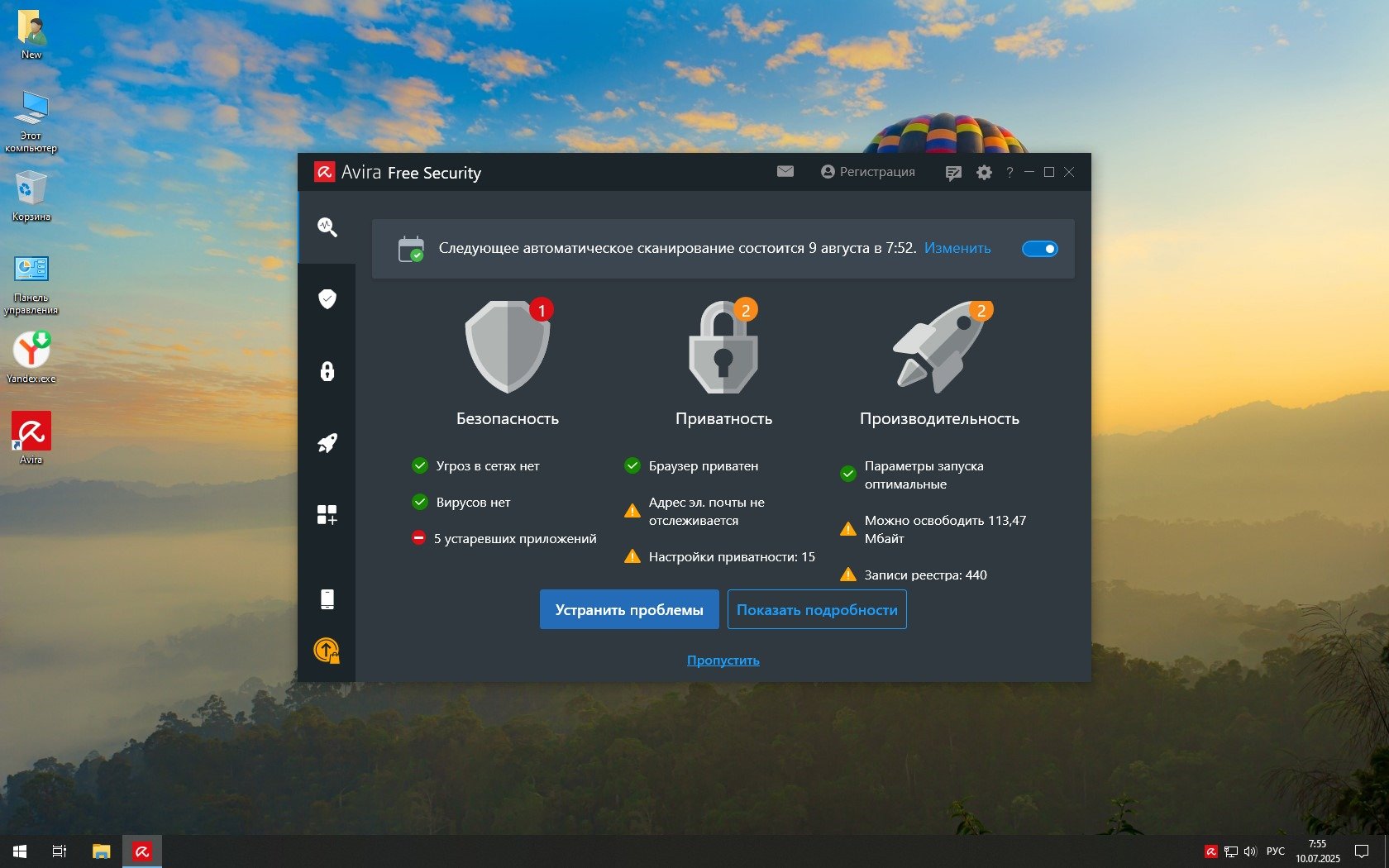The width and height of the screenshot is (1389, 868).
Task: Open the apps grid sidebar icon
Action: tap(327, 515)
